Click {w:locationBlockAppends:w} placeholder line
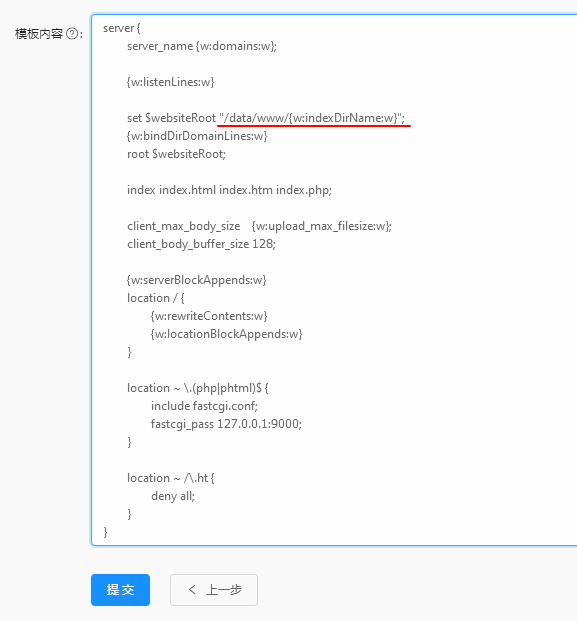This screenshot has width=577, height=621. tap(226, 334)
